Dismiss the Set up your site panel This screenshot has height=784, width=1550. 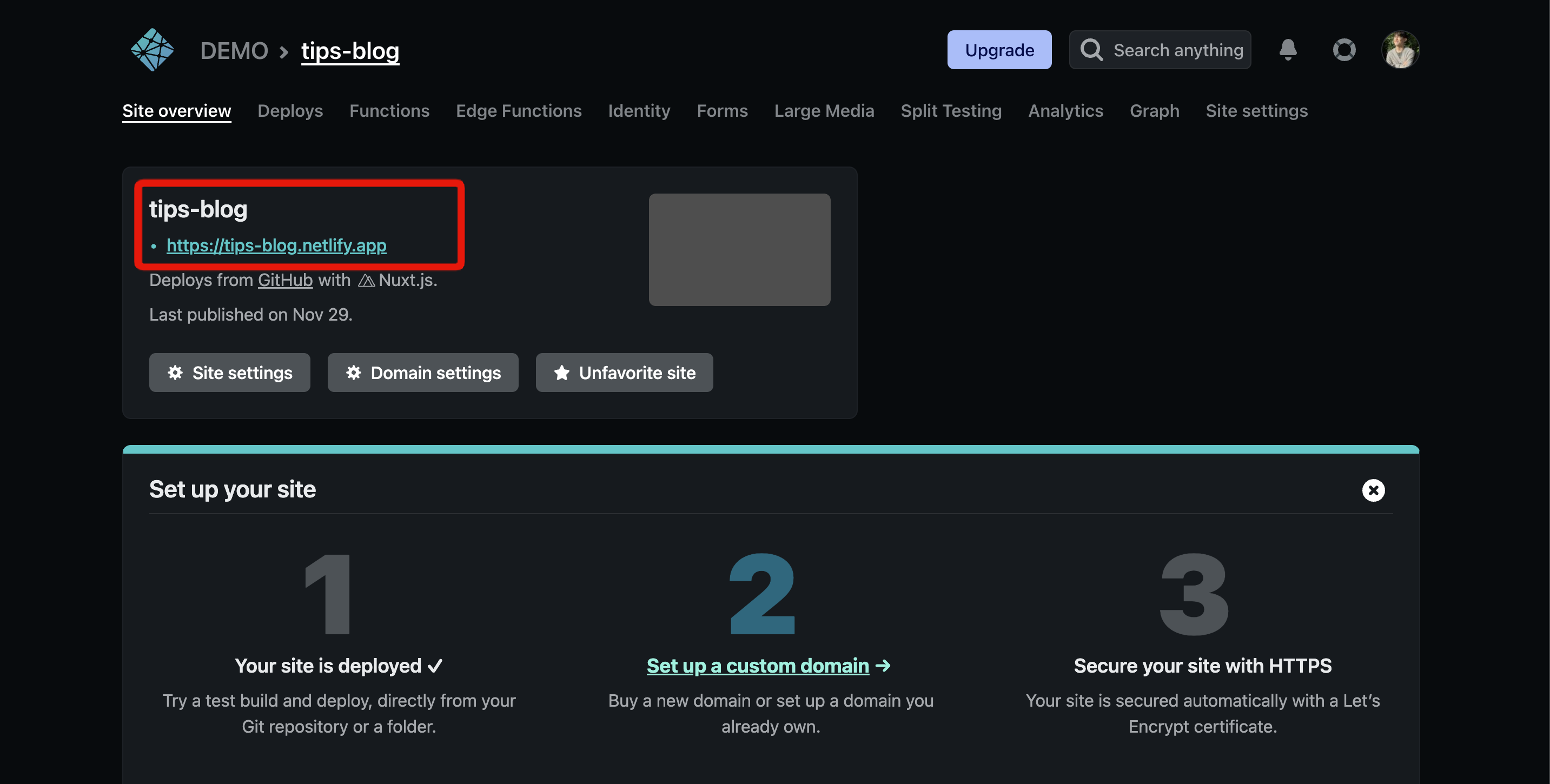1373,490
